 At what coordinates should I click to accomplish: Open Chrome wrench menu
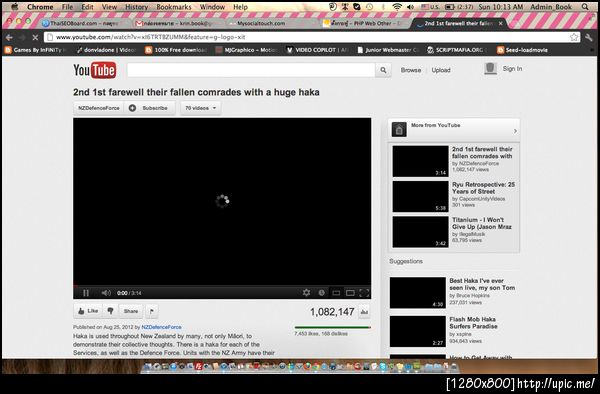click(590, 37)
